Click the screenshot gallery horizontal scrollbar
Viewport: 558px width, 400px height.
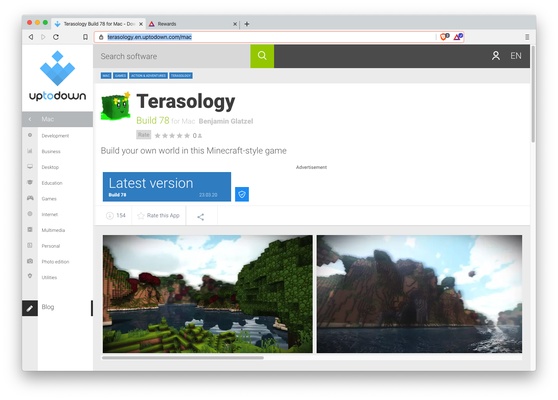click(183, 358)
